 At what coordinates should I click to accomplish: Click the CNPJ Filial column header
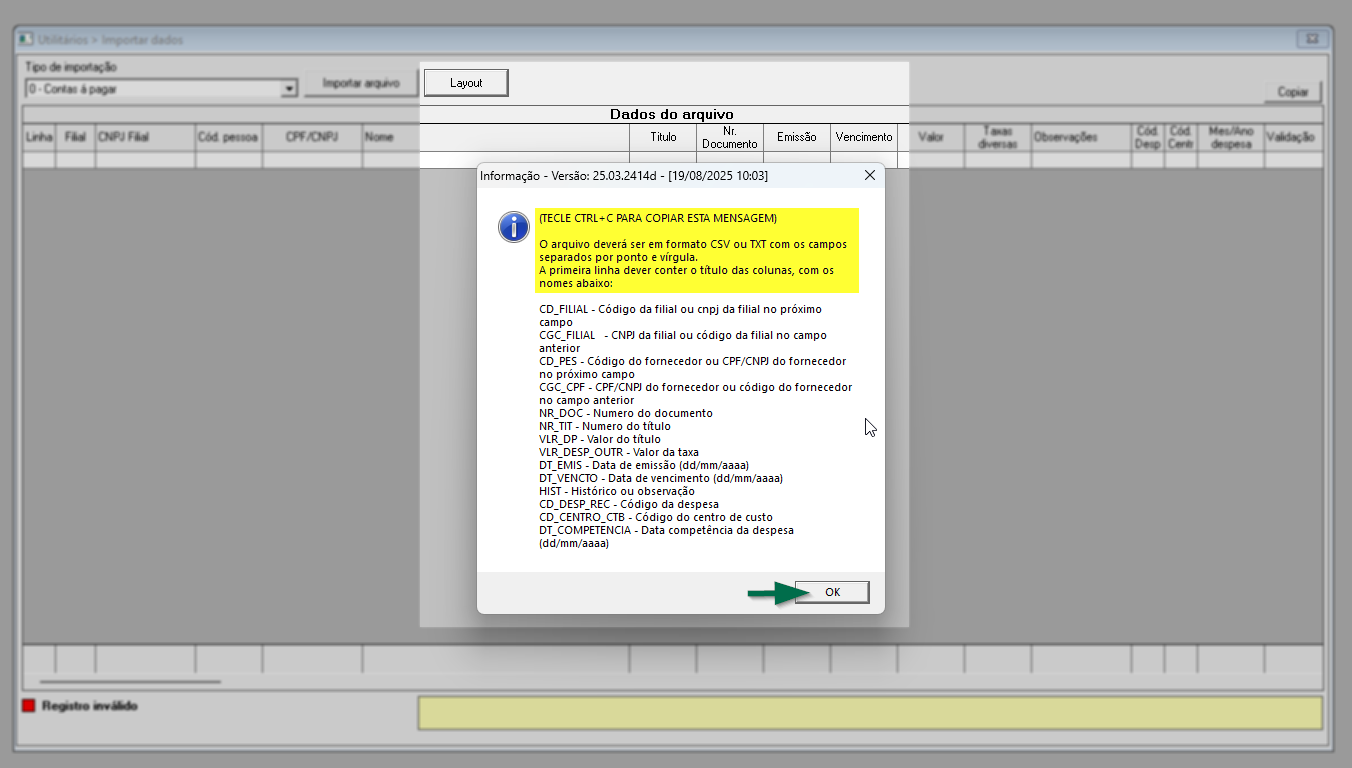[145, 137]
